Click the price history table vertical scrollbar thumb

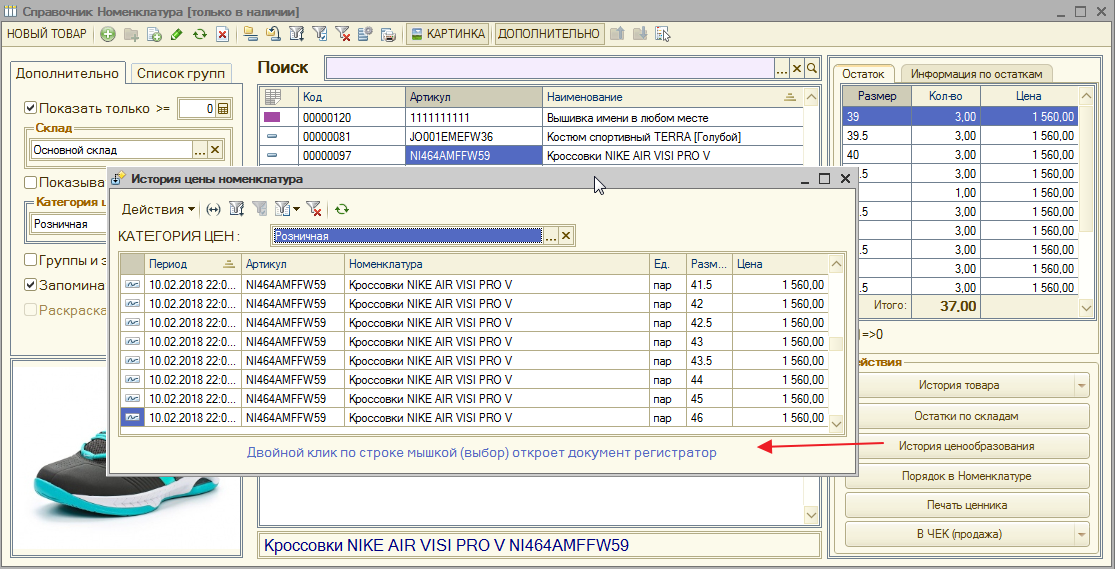[836, 344]
